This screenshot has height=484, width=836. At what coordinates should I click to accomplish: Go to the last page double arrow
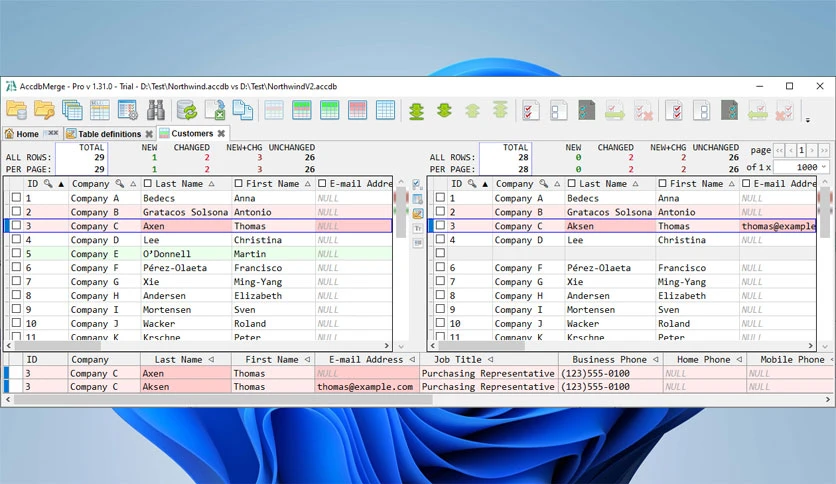pos(824,150)
